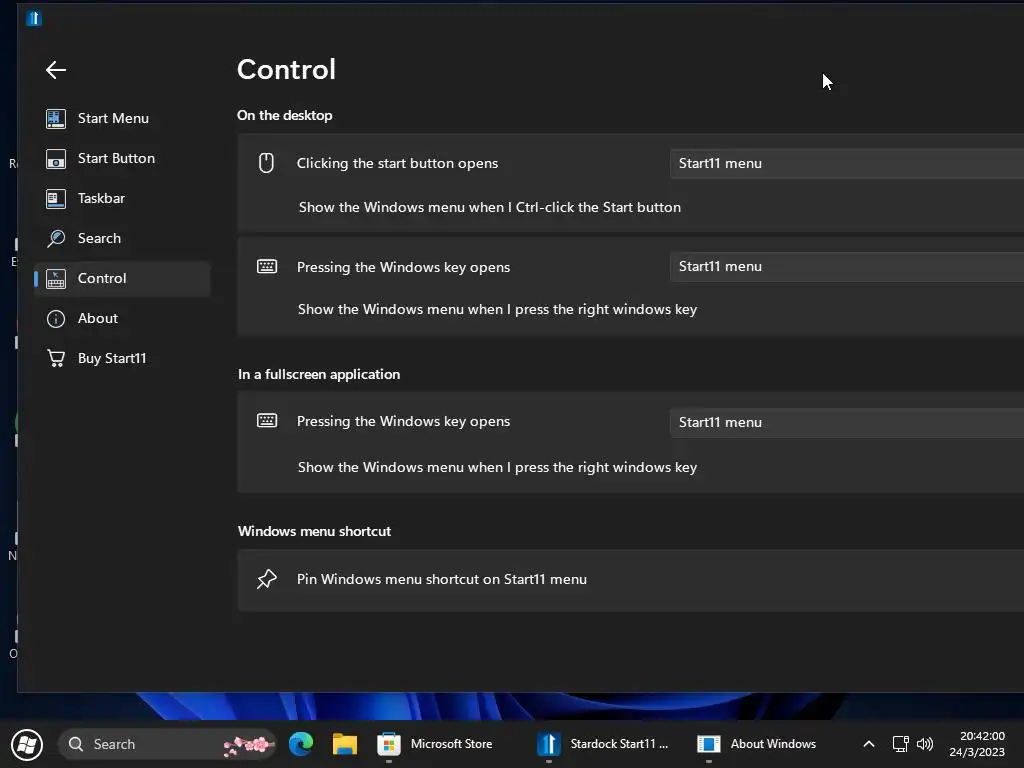The image size is (1024, 768).
Task: Click desktop right windows key option row
Action: coord(498,310)
